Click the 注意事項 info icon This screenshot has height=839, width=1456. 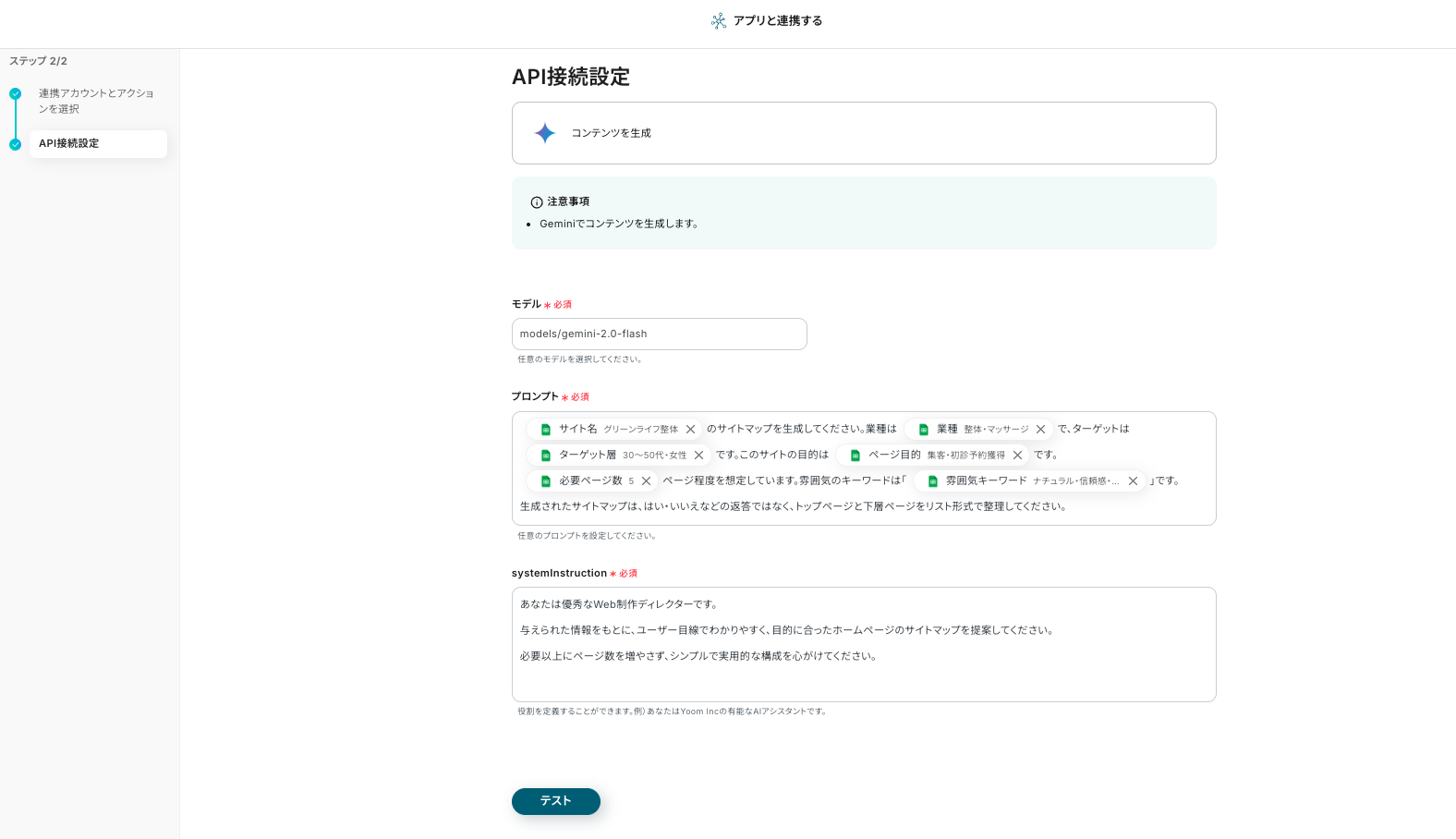537,202
